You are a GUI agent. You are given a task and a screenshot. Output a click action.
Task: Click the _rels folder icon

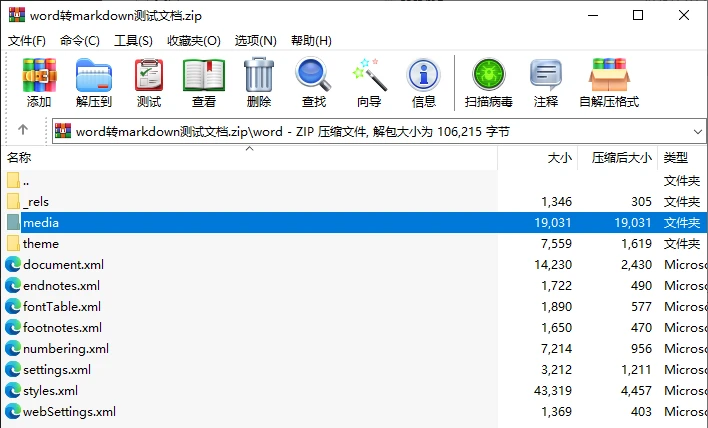point(13,201)
